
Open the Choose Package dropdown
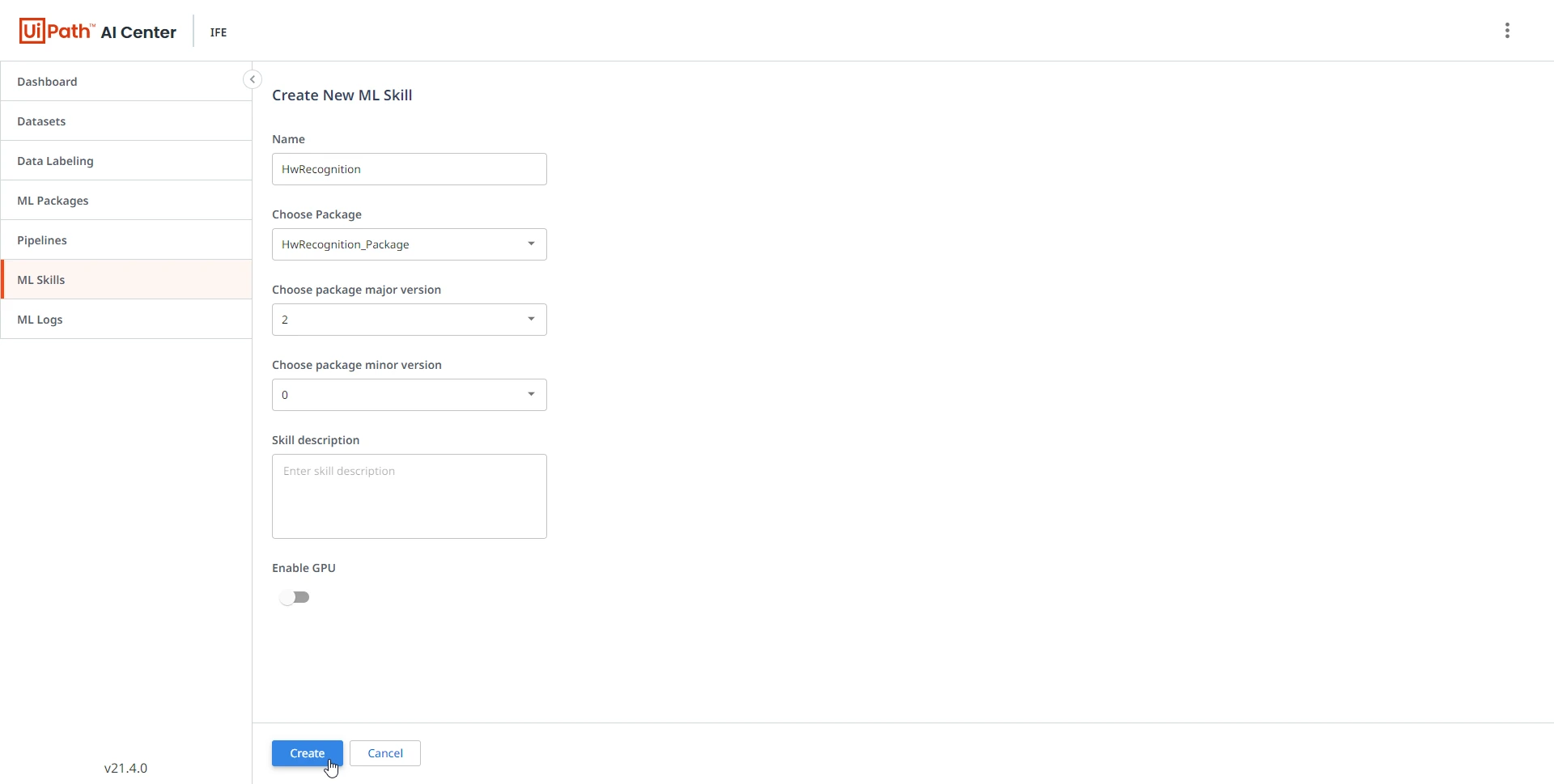[410, 244]
